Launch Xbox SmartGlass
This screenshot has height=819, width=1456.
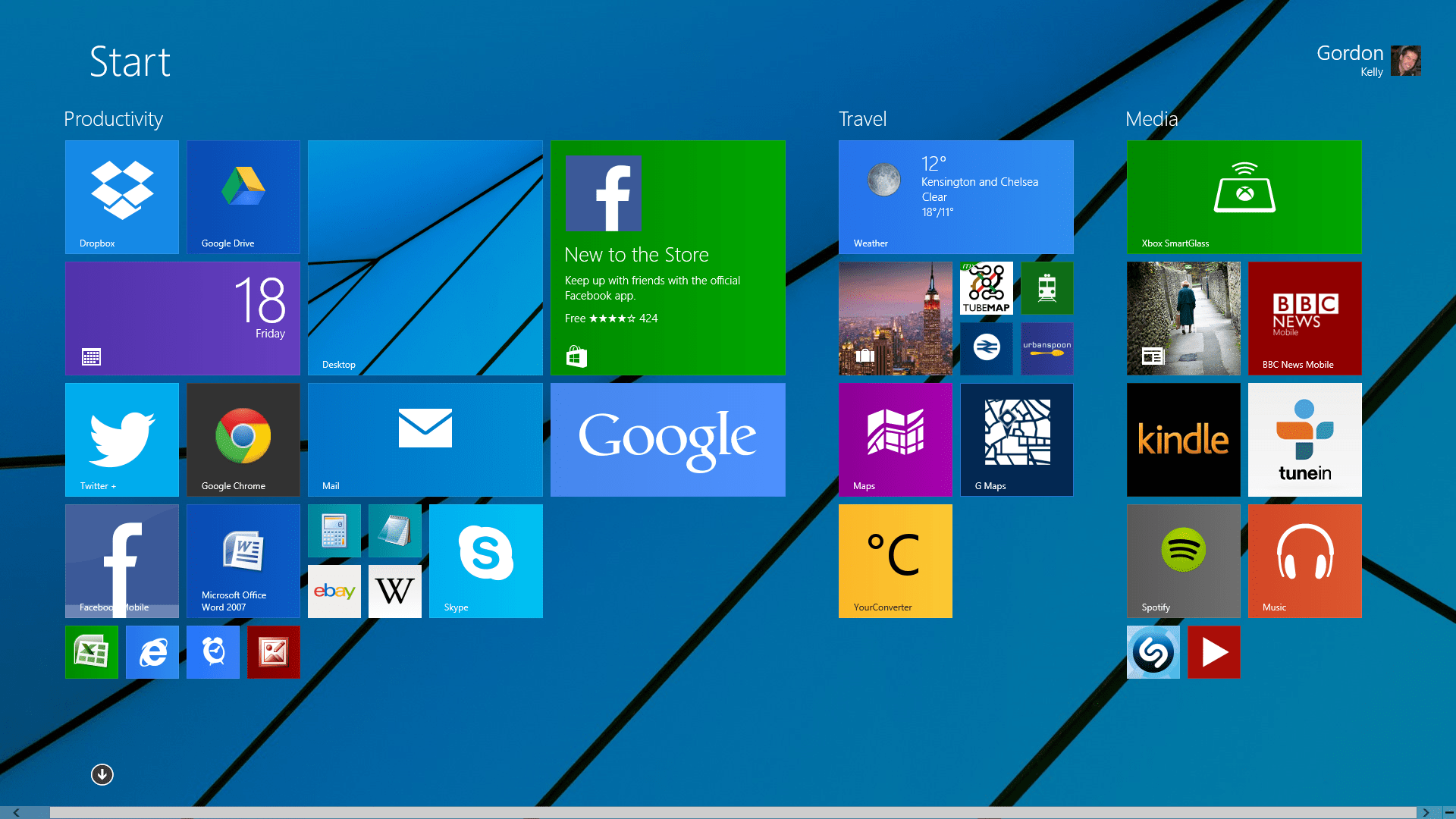(1243, 196)
